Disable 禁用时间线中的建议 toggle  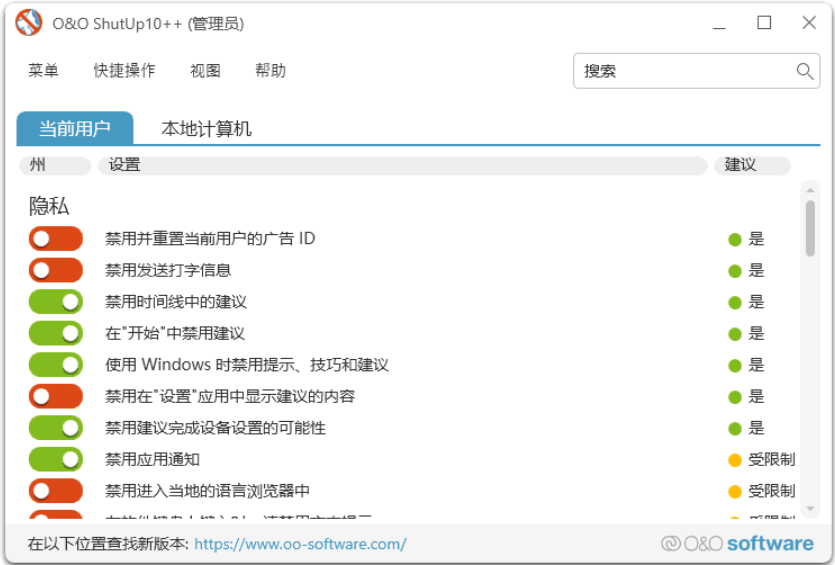click(x=56, y=302)
